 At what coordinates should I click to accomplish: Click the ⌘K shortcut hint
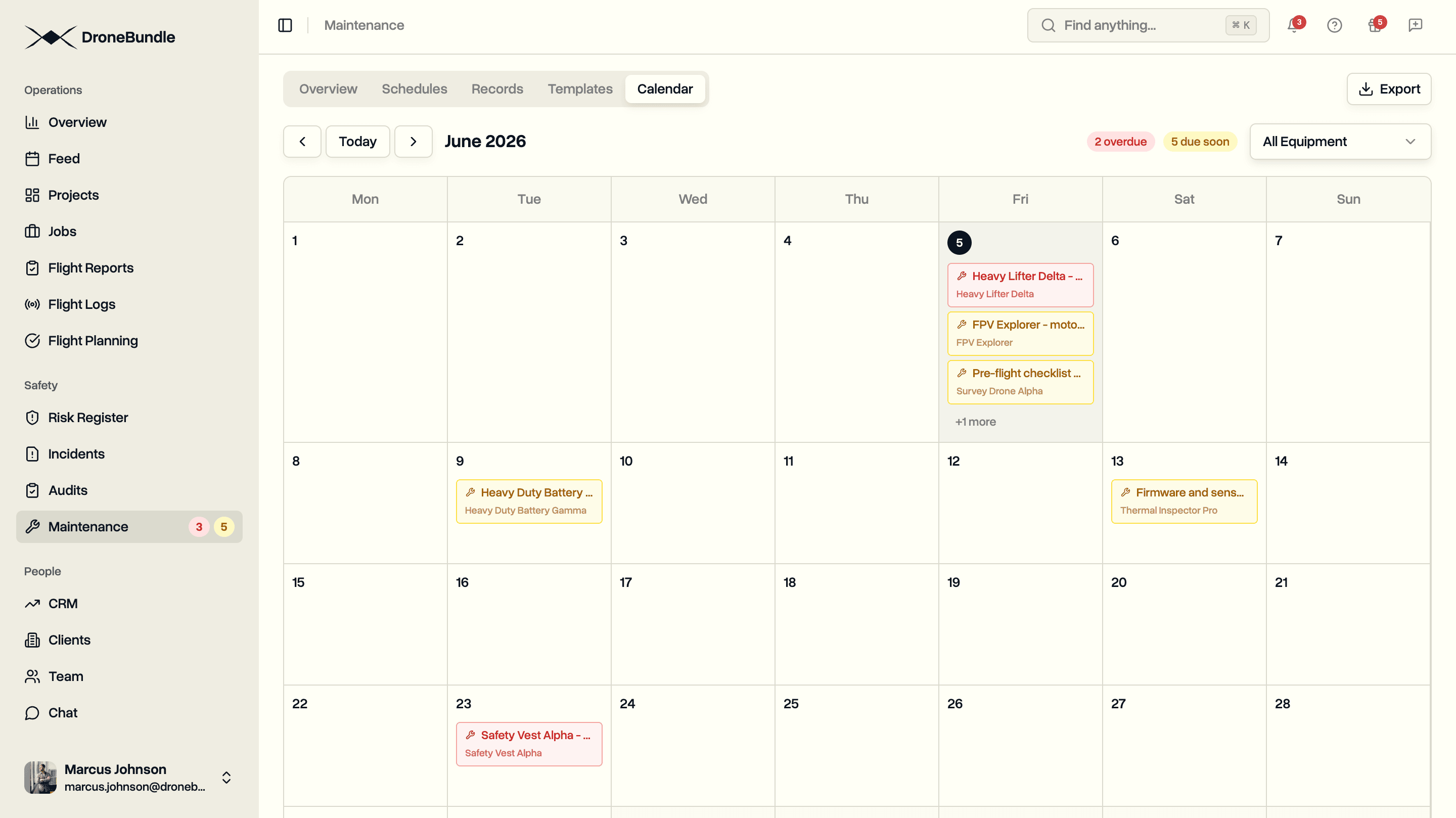(x=1241, y=25)
